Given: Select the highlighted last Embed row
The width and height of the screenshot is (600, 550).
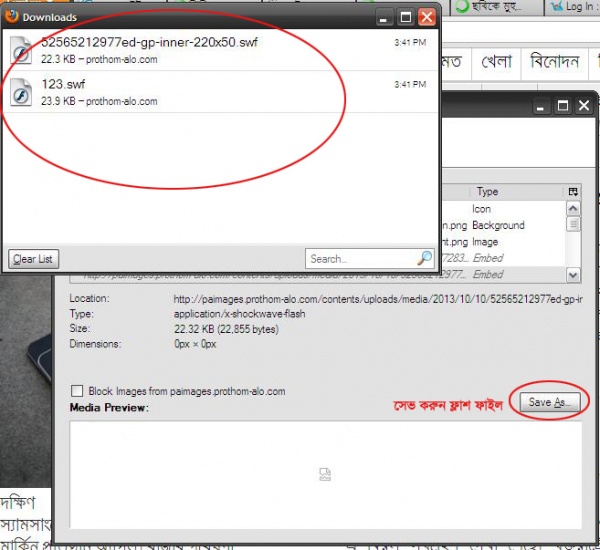Looking at the screenshot, I should pos(318,275).
